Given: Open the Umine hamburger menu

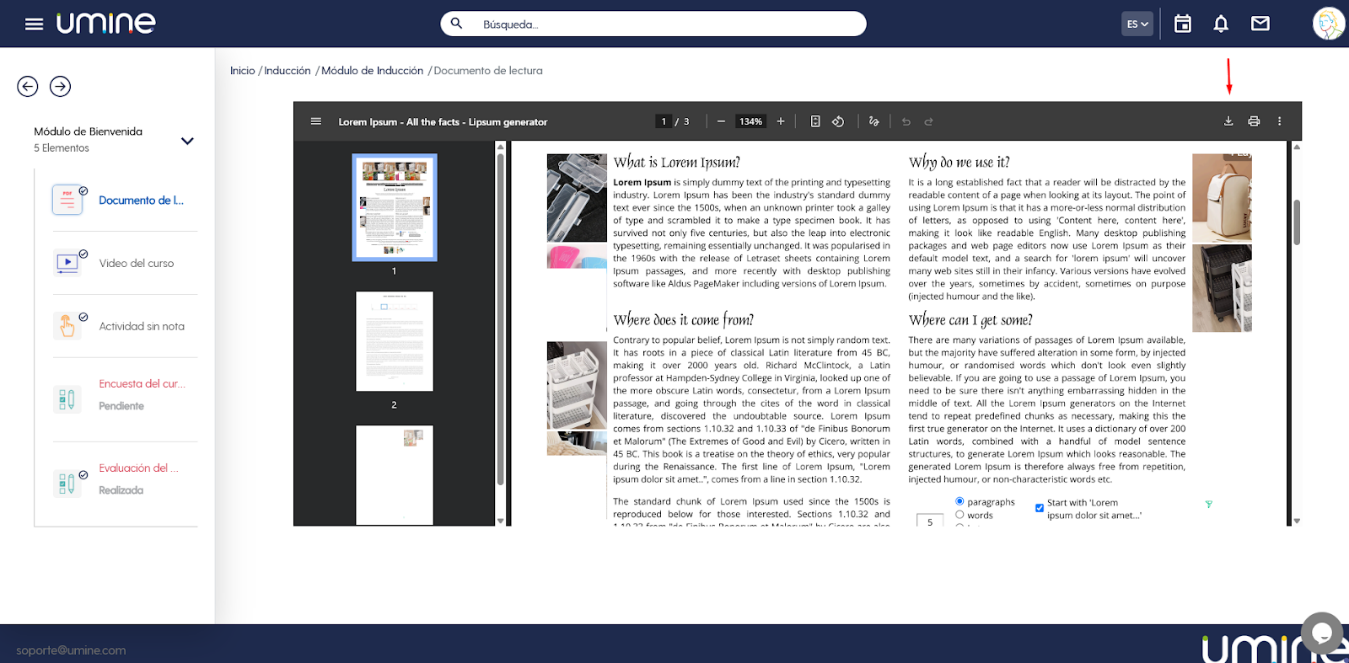Looking at the screenshot, I should (x=34, y=24).
